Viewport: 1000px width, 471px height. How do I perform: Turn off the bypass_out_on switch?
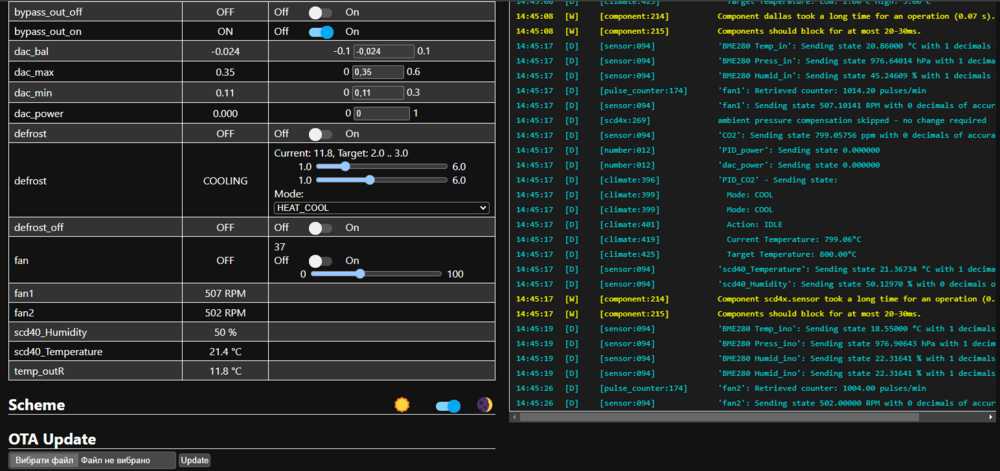[x=321, y=31]
